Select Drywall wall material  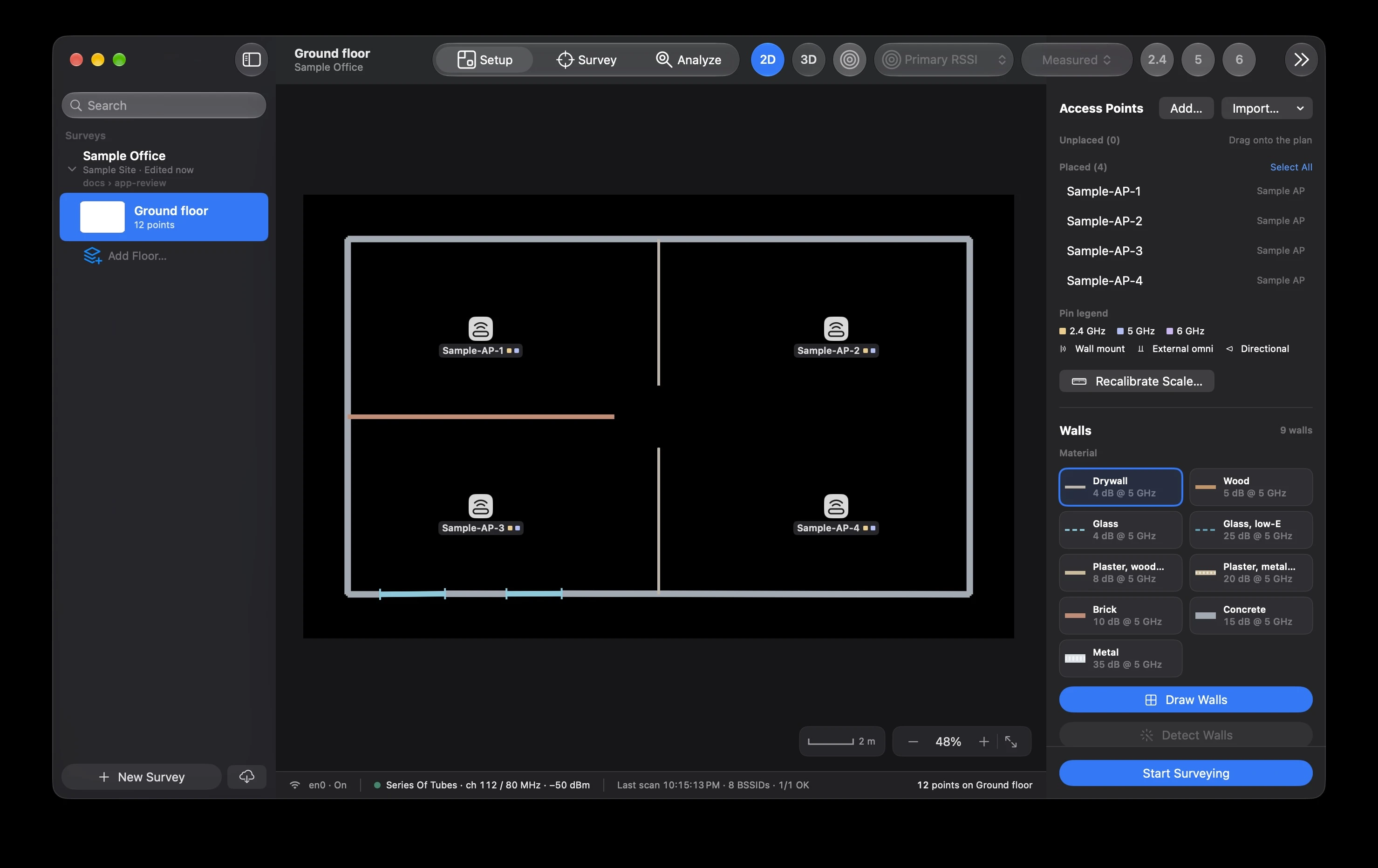coord(1120,487)
